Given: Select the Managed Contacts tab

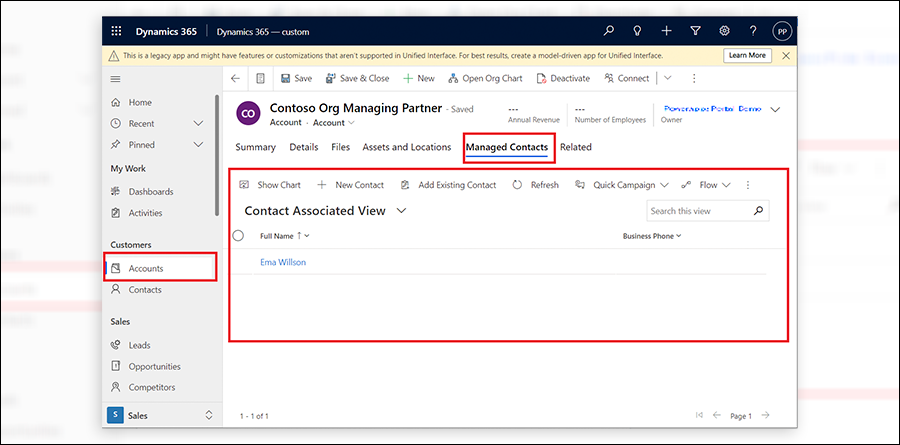Looking at the screenshot, I should [x=507, y=148].
